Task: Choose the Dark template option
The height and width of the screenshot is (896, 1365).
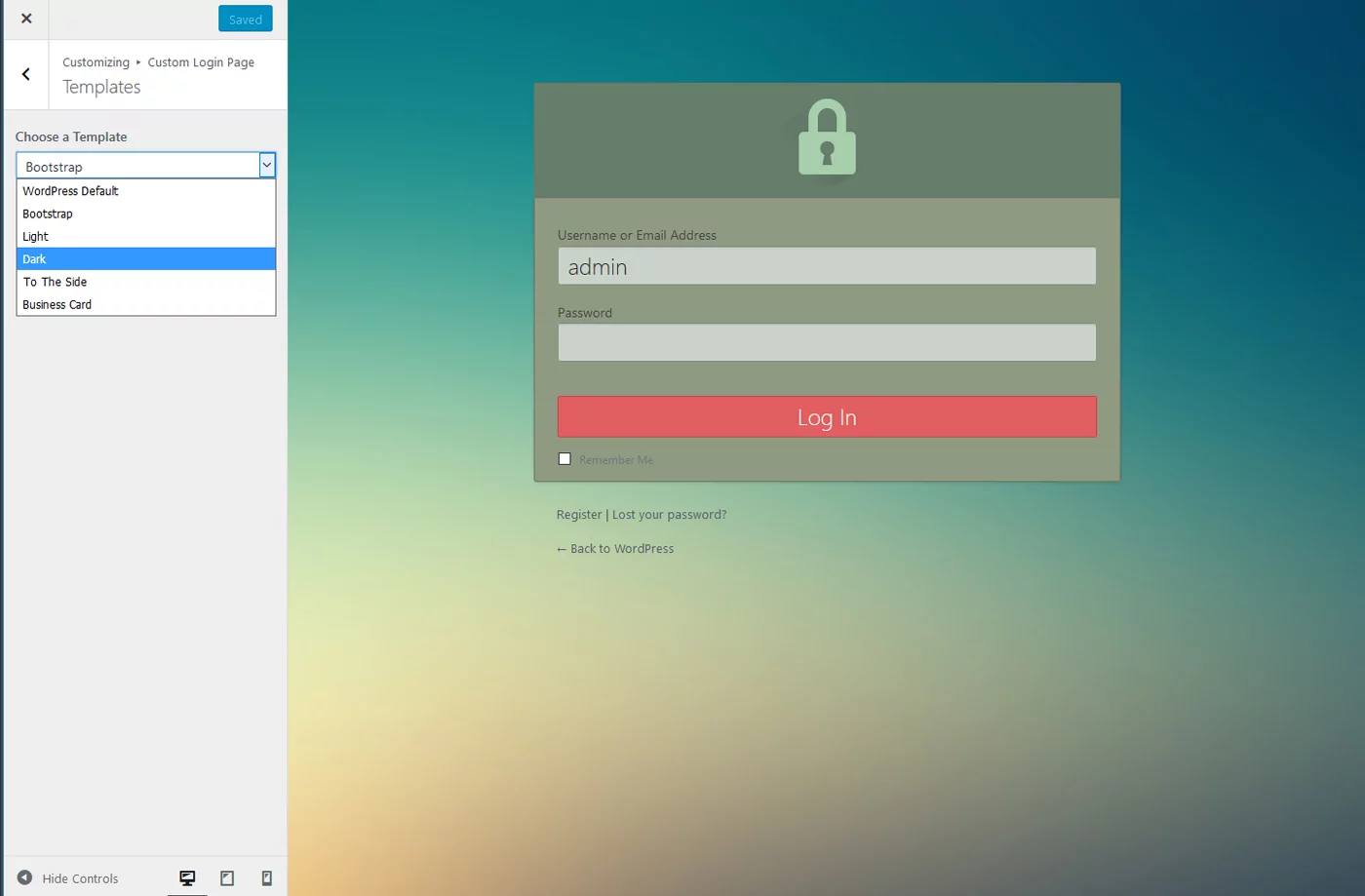Action: tap(146, 259)
